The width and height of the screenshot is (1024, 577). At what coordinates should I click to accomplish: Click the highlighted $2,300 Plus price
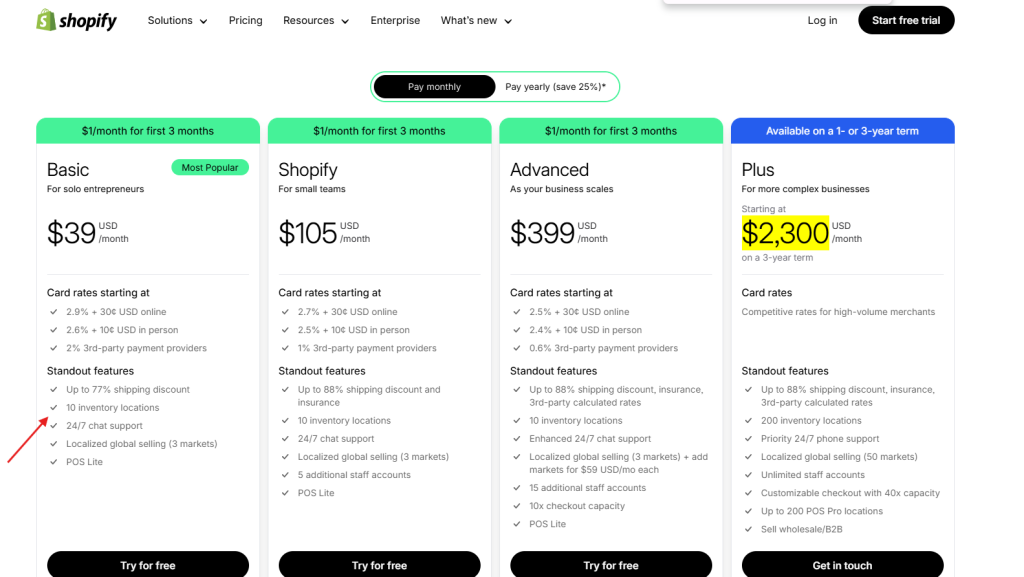click(x=785, y=233)
